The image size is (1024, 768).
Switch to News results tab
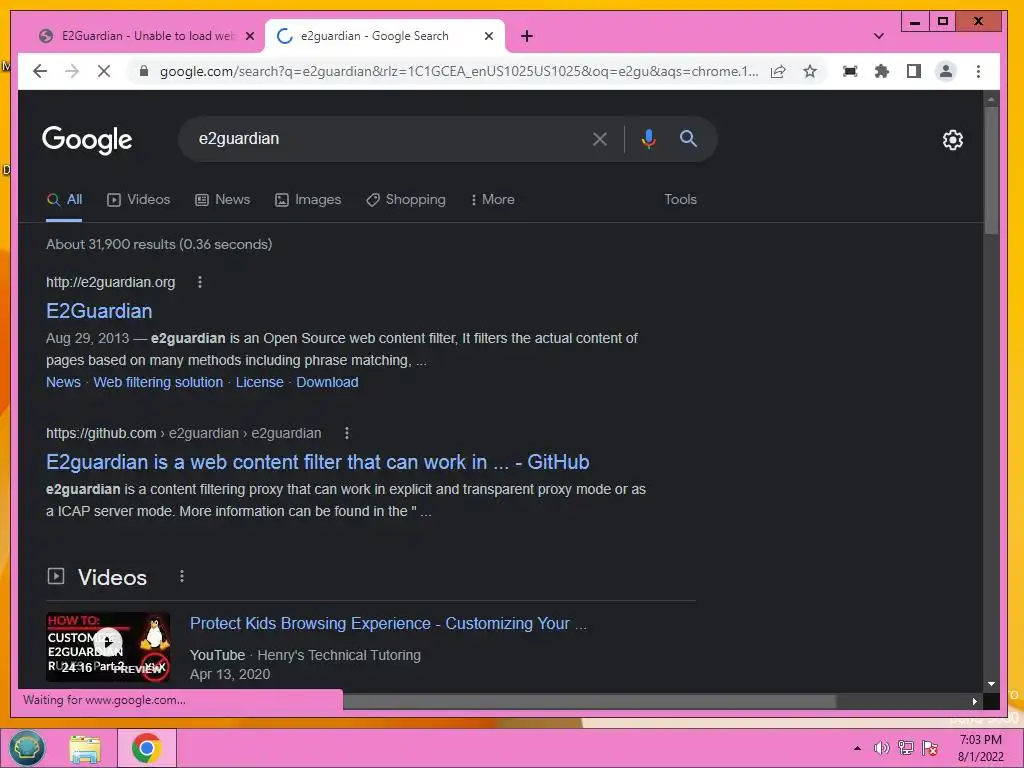(x=223, y=200)
